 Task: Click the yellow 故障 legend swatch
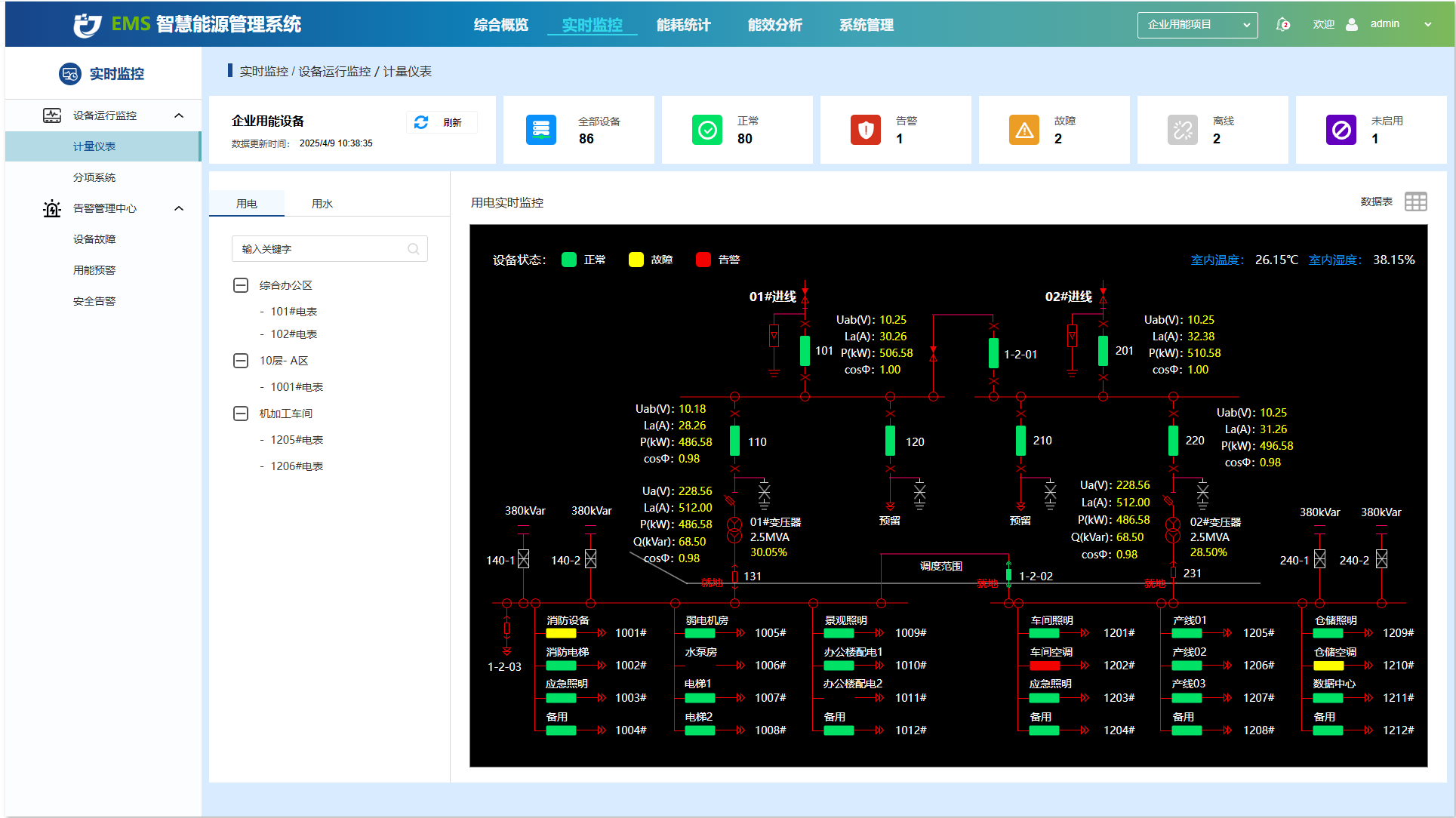click(636, 260)
